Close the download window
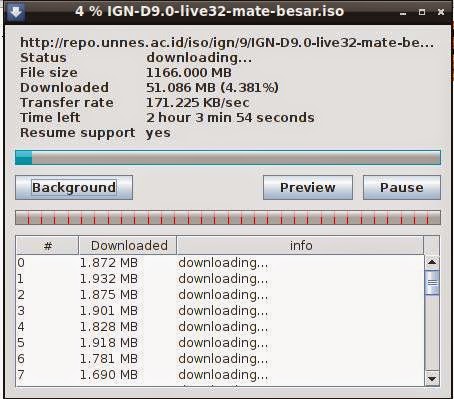The image size is (454, 399). (441, 12)
